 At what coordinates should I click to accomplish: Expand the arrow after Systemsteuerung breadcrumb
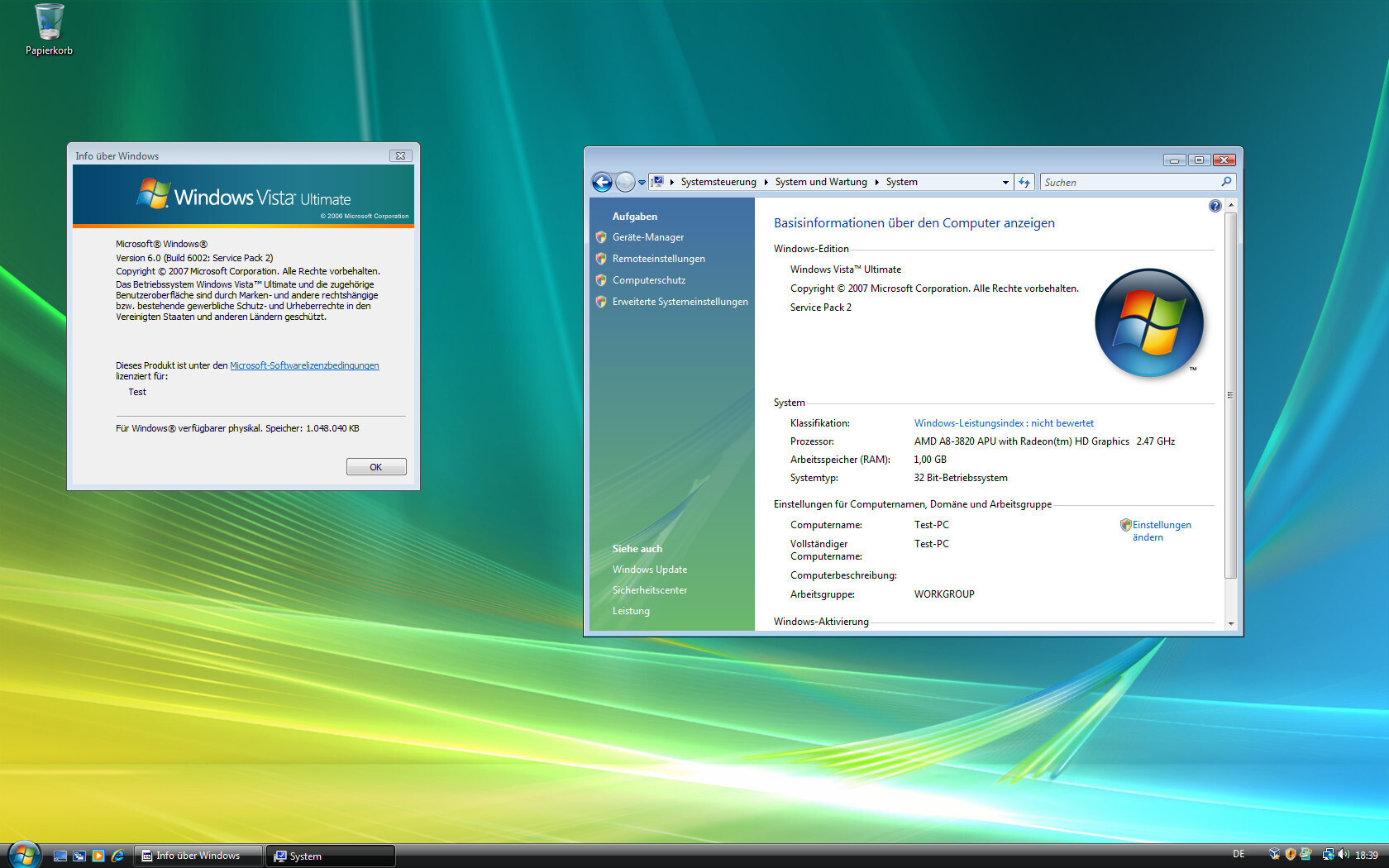point(766,182)
